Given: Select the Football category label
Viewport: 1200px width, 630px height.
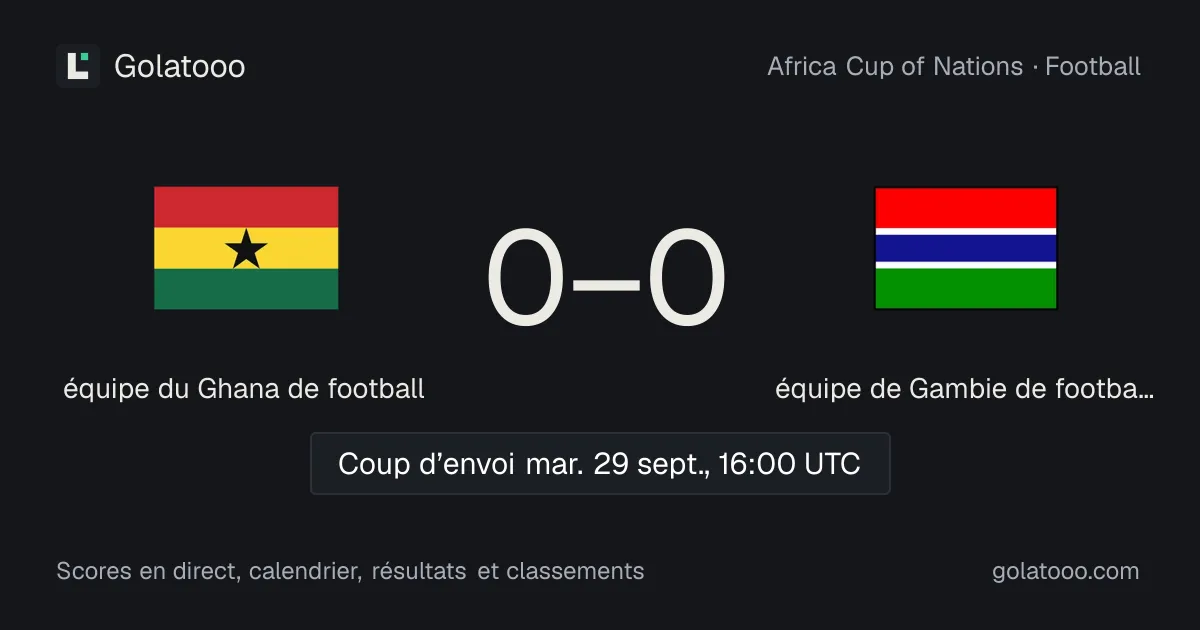Looking at the screenshot, I should click(1093, 67).
